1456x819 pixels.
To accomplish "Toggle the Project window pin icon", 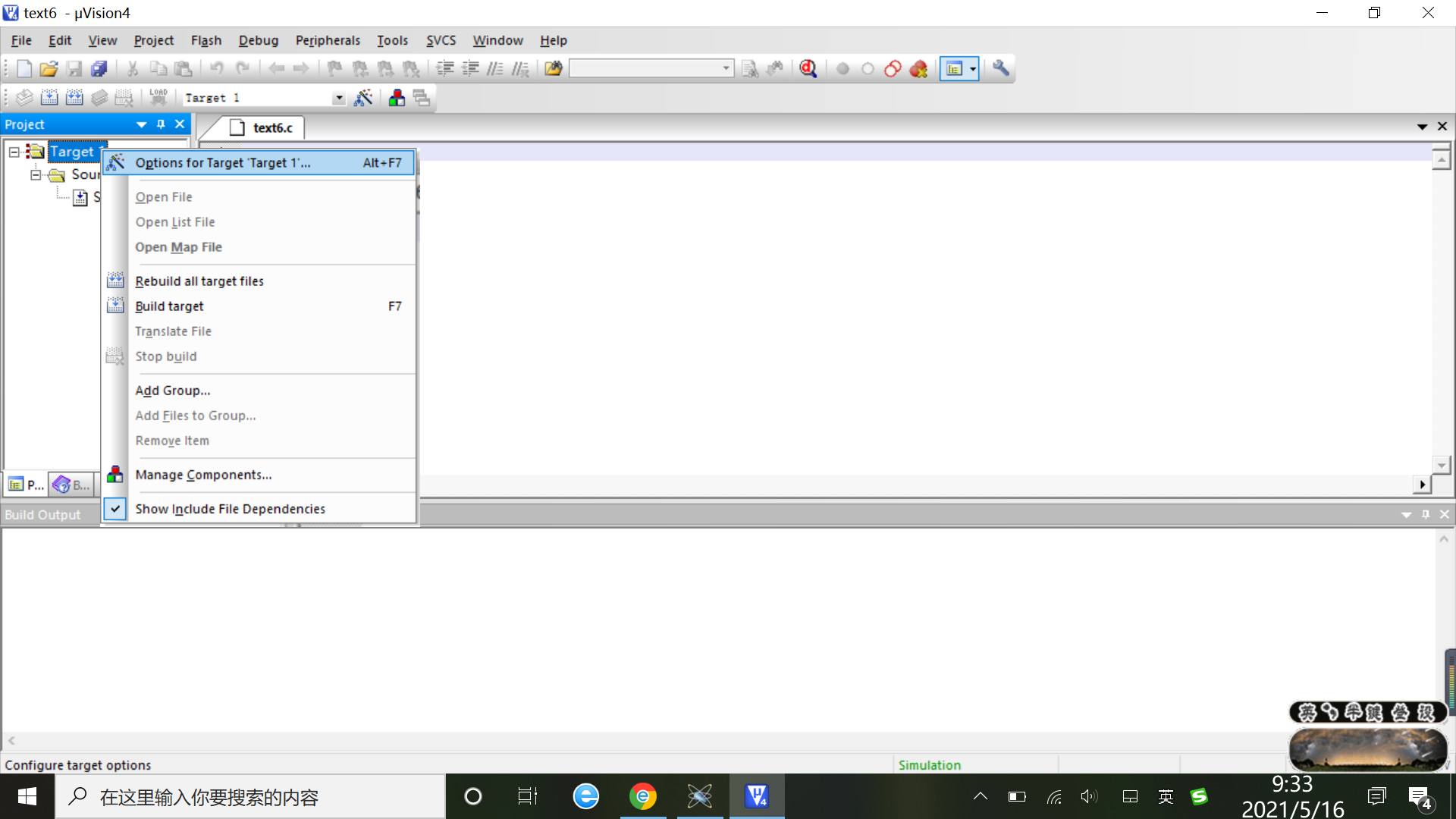I will tap(161, 124).
